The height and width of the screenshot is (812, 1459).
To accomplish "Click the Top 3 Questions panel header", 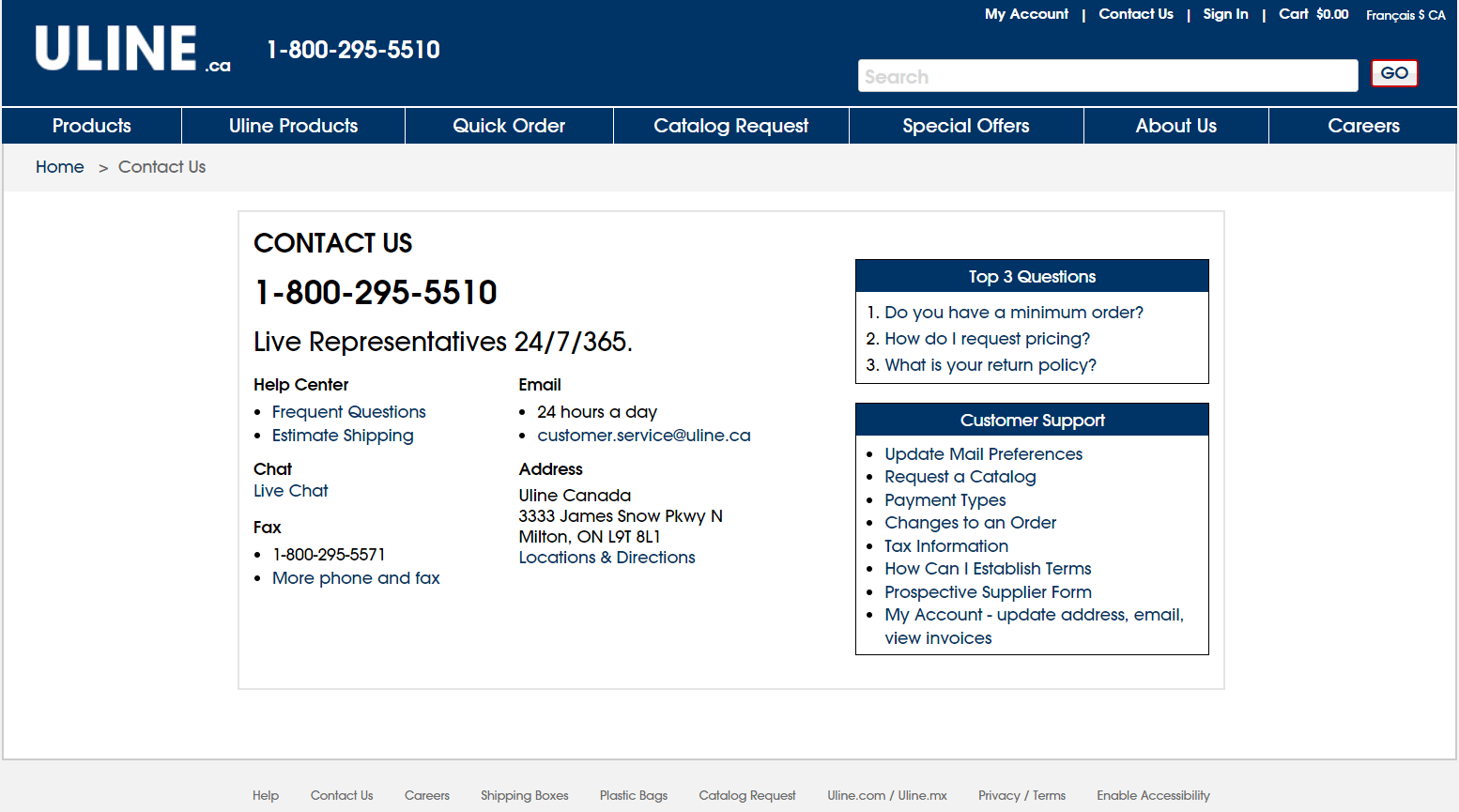I will [x=1032, y=276].
